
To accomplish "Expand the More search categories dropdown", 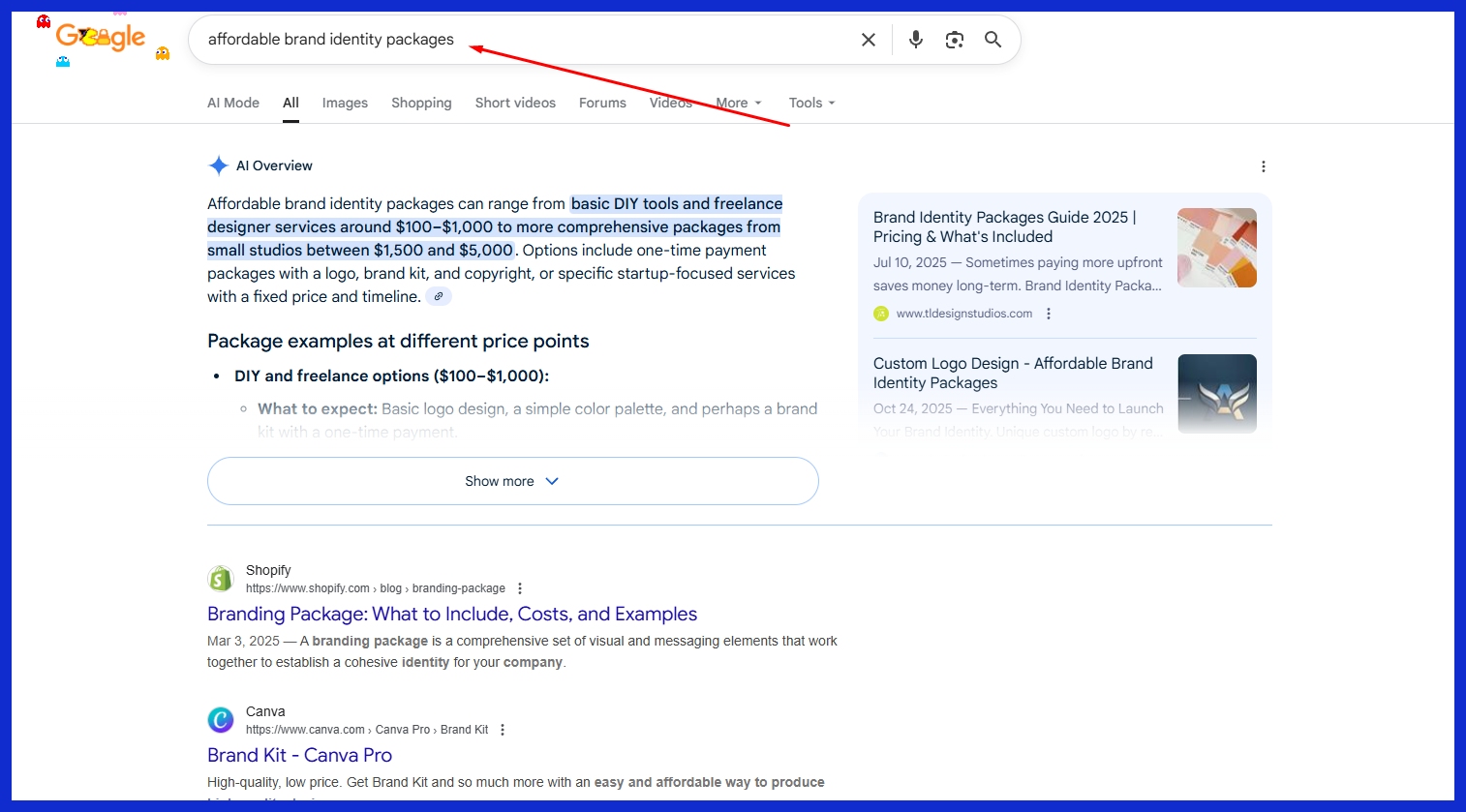I will 738,102.
